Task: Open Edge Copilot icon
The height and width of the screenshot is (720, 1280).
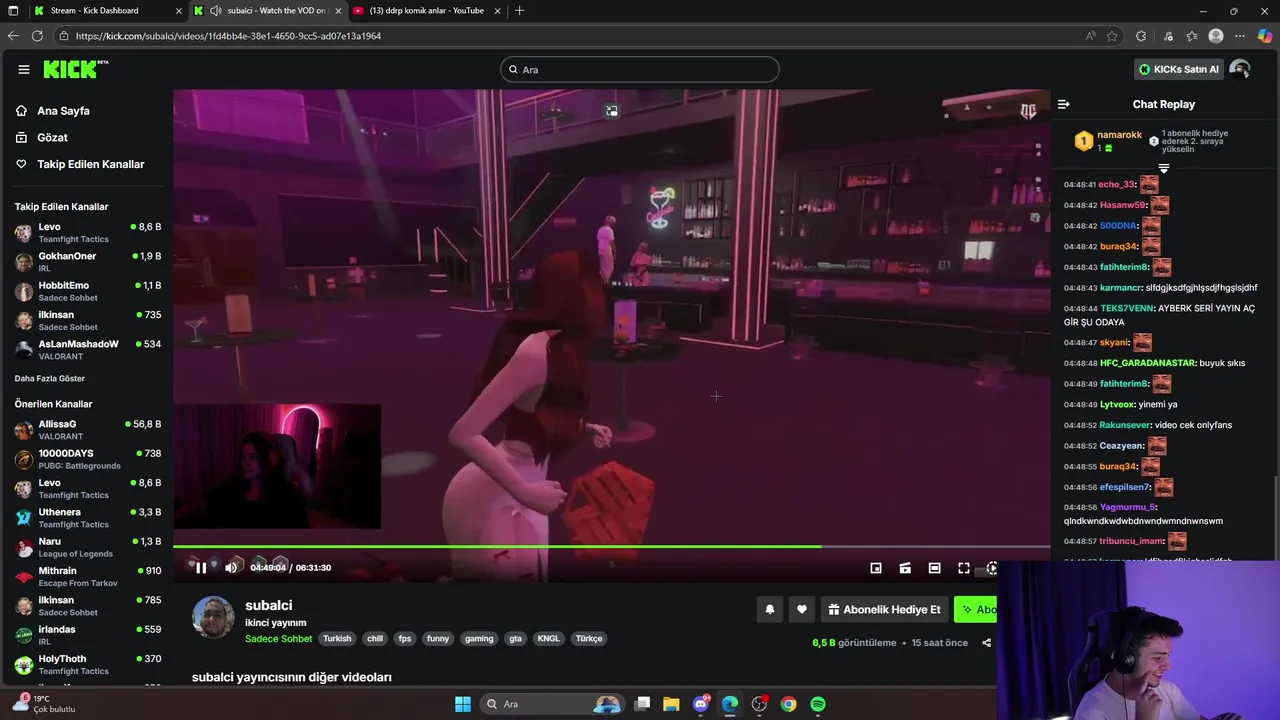Action: click(x=1265, y=36)
